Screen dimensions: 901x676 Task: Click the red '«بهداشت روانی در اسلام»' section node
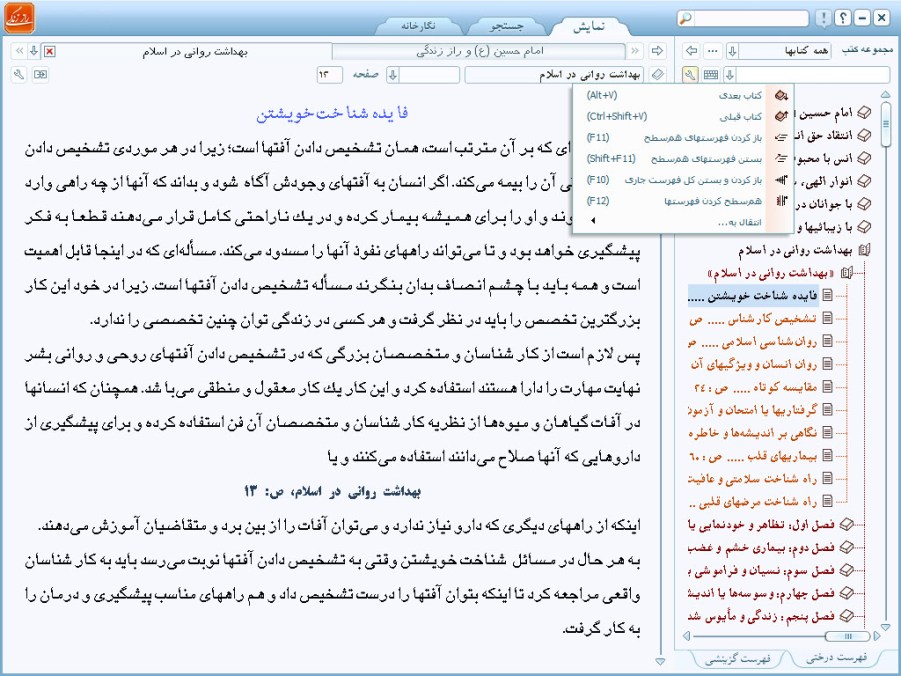point(772,273)
